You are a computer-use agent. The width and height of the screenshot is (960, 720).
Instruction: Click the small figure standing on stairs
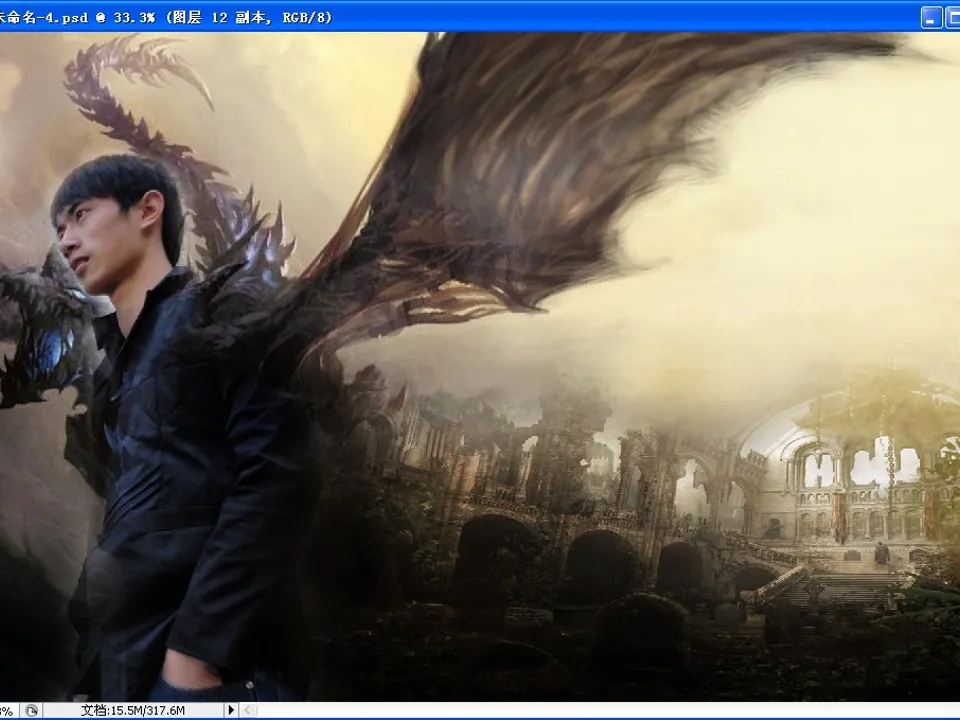pos(880,553)
